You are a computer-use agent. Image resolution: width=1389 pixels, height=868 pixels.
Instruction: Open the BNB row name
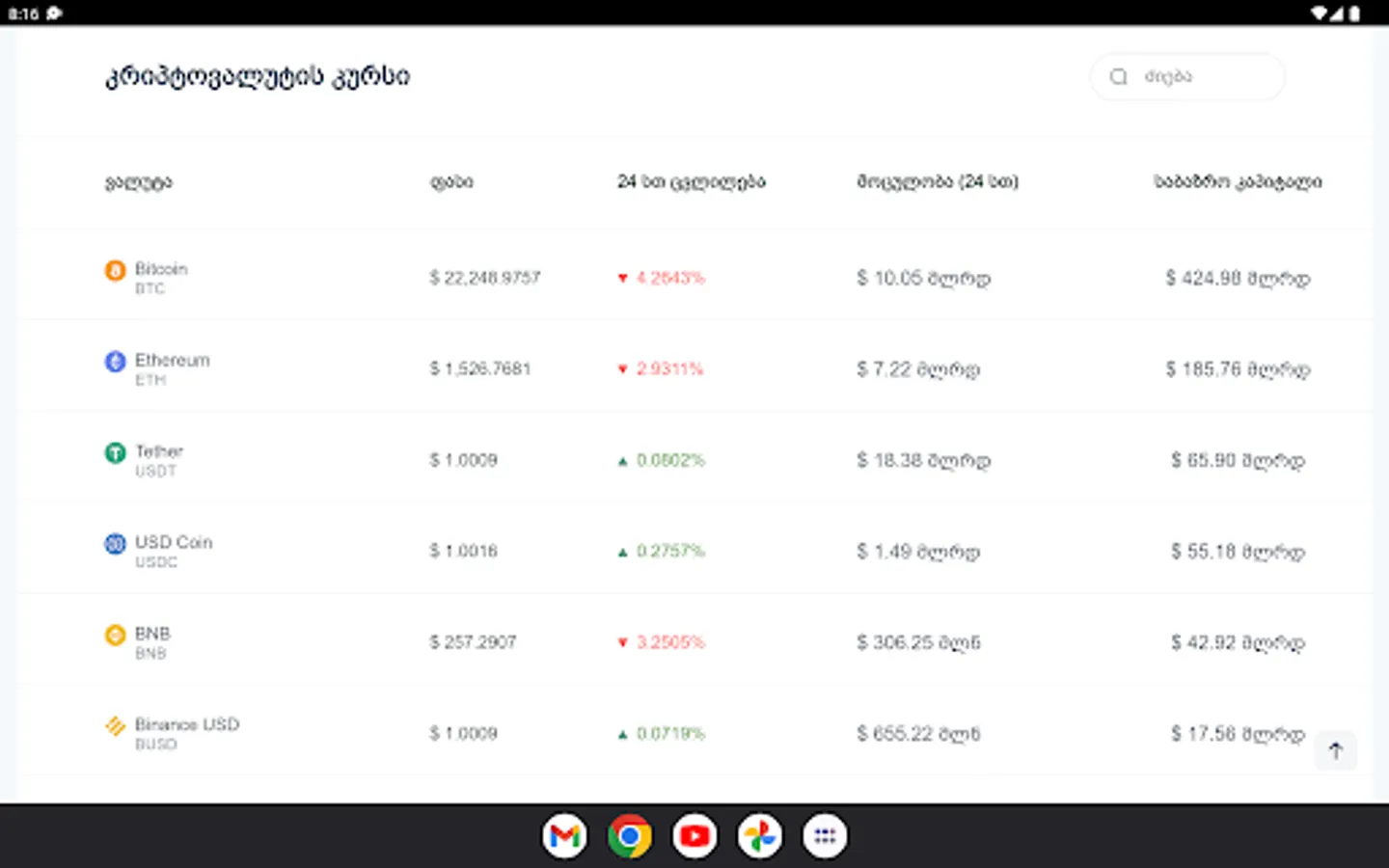pos(152,634)
